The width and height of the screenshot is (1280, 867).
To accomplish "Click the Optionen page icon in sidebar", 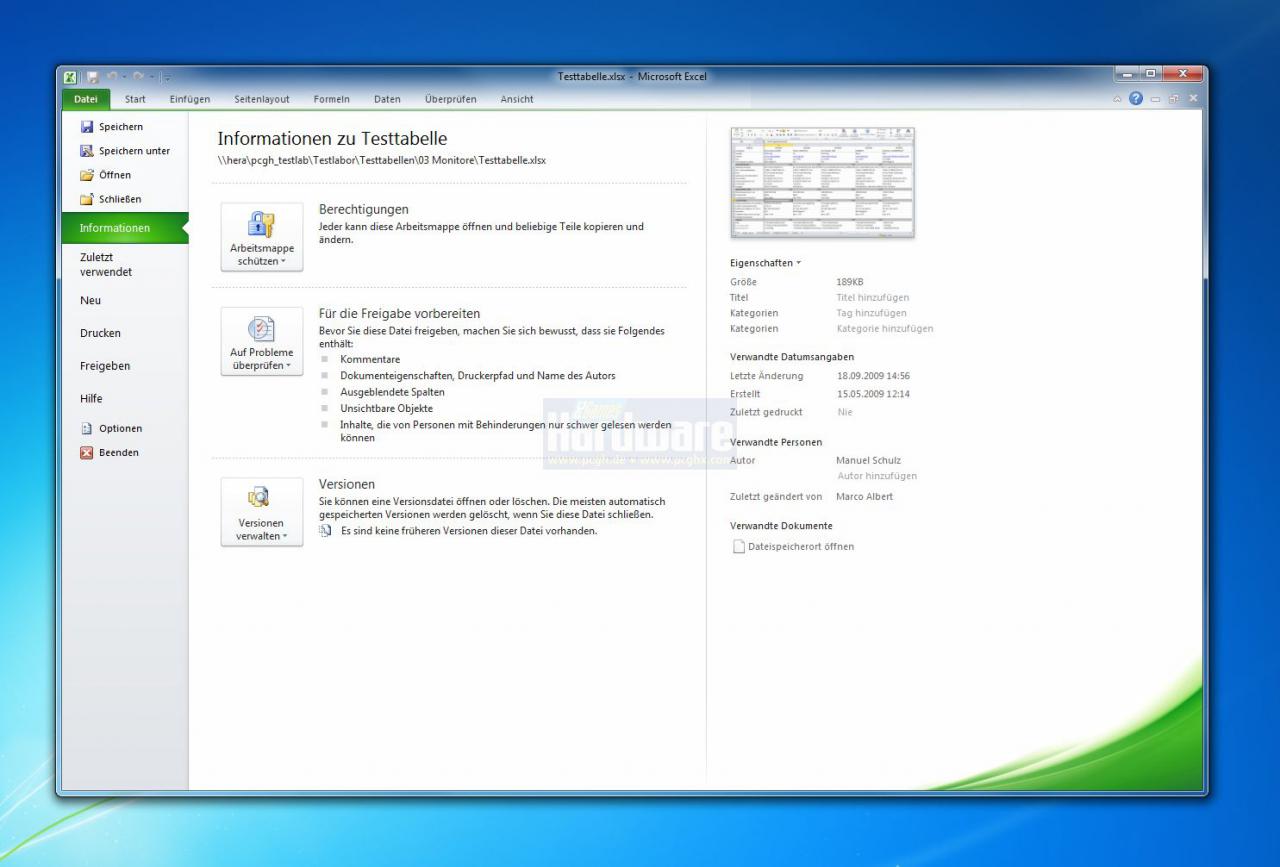I will [x=87, y=428].
